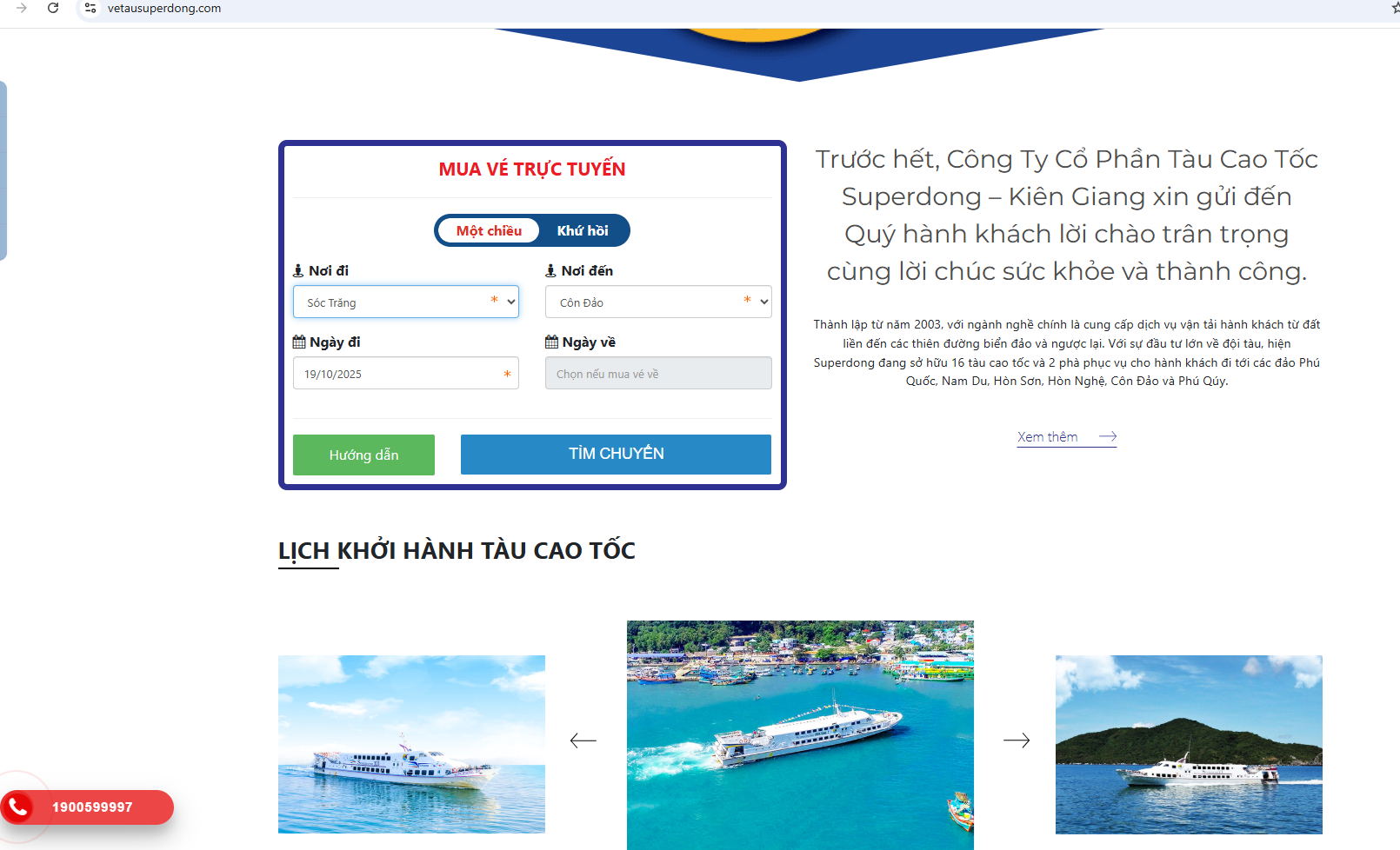Click the green Hướng dẫn button

pyautogui.click(x=363, y=455)
